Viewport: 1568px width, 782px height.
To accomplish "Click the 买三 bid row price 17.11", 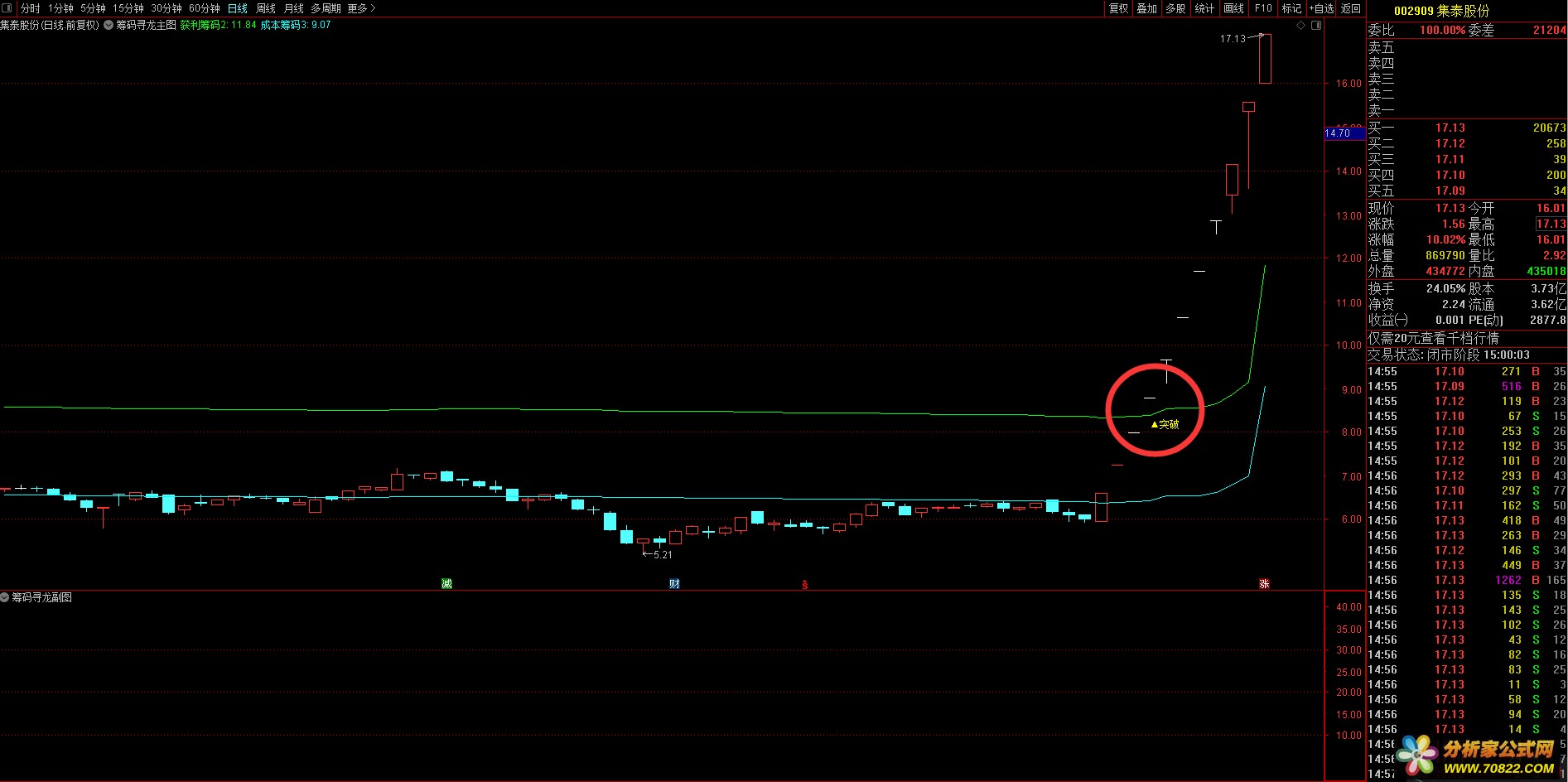I will pyautogui.click(x=1450, y=159).
